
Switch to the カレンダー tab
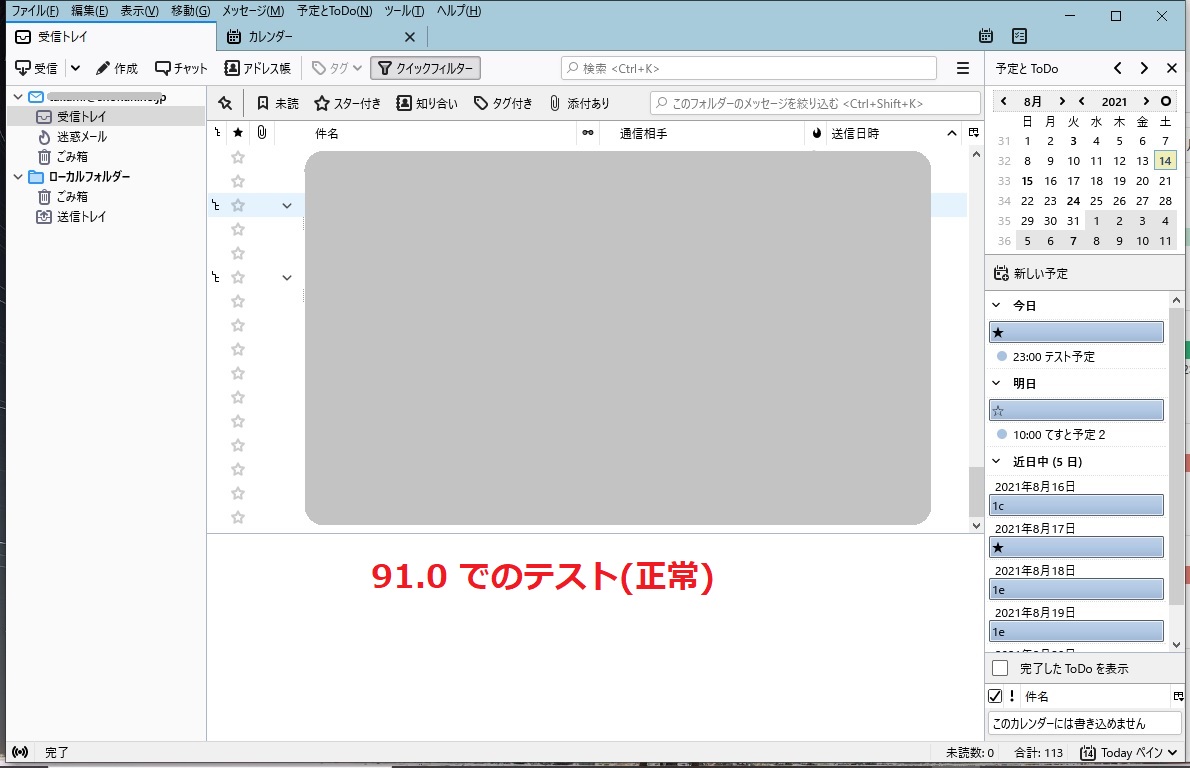click(x=270, y=37)
